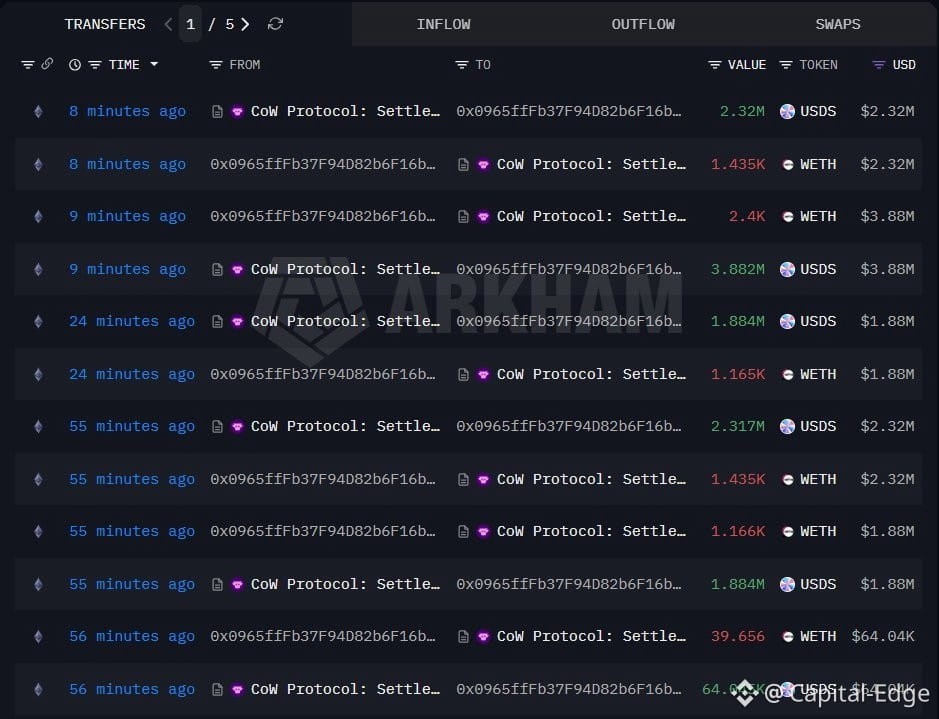939x719 pixels.
Task: Click the link icon in header
Action: point(47,63)
